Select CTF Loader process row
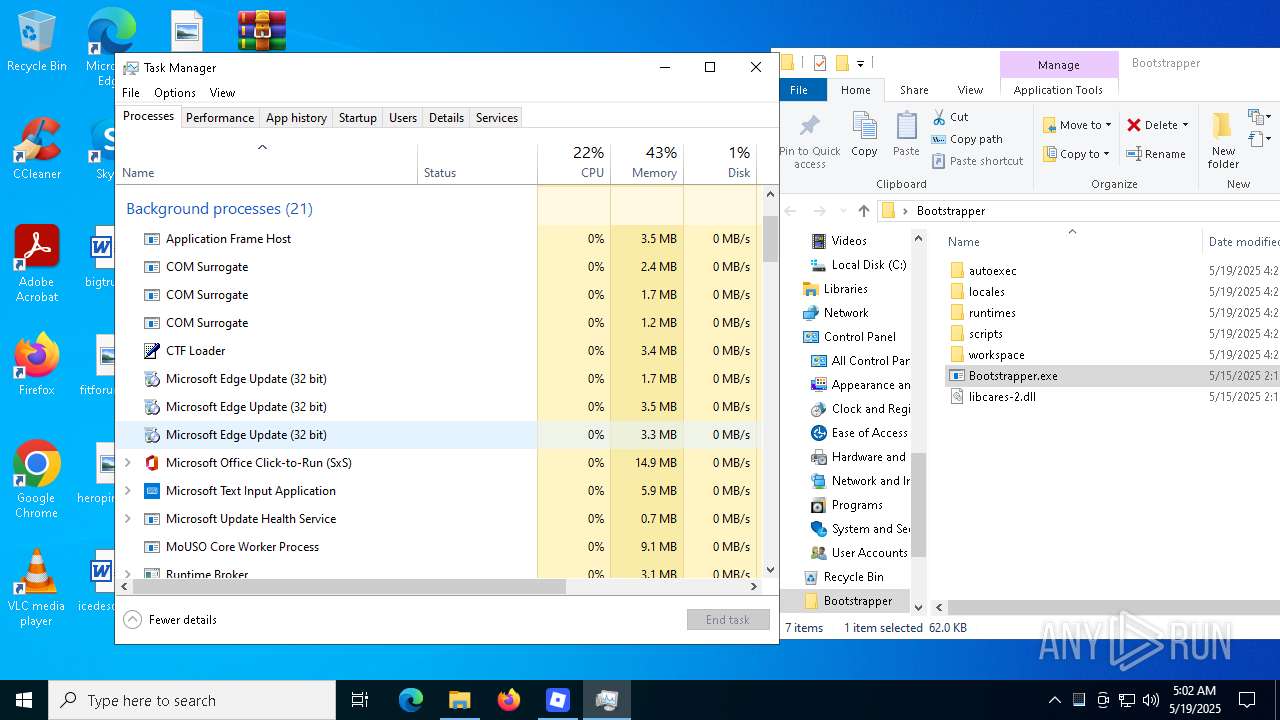Image resolution: width=1280 pixels, height=720 pixels. point(437,351)
